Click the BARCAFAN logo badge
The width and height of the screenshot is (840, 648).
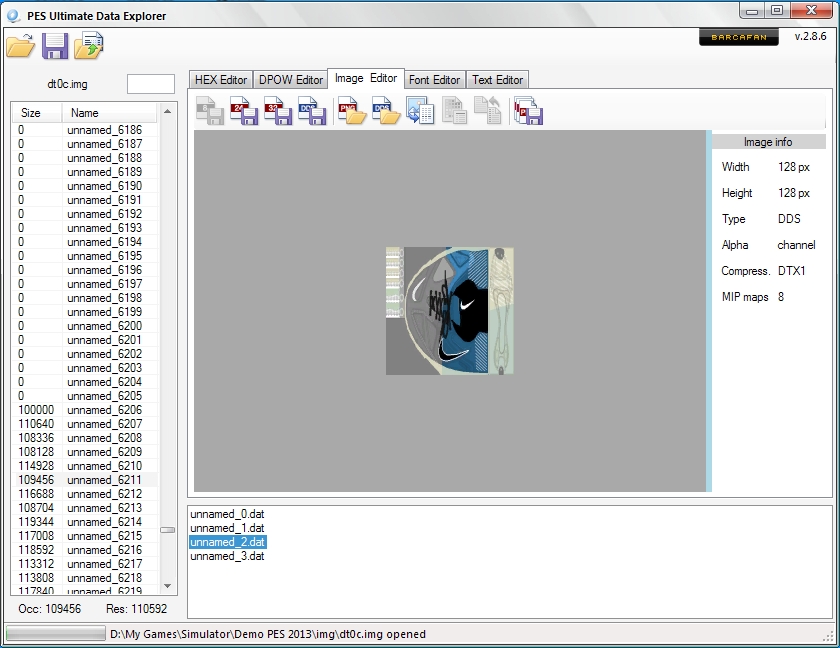739,37
